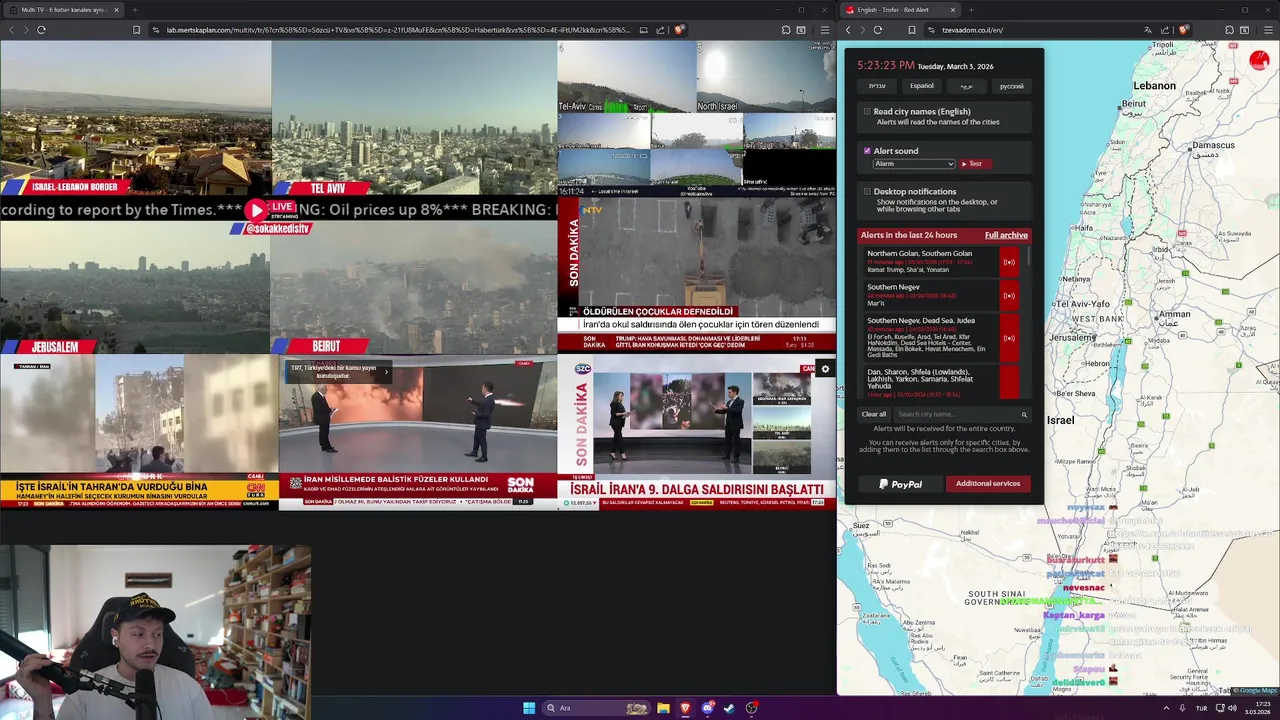Image resolution: width=1280 pixels, height=720 pixels.
Task: Open the PayPal donation button
Action: pos(900,484)
